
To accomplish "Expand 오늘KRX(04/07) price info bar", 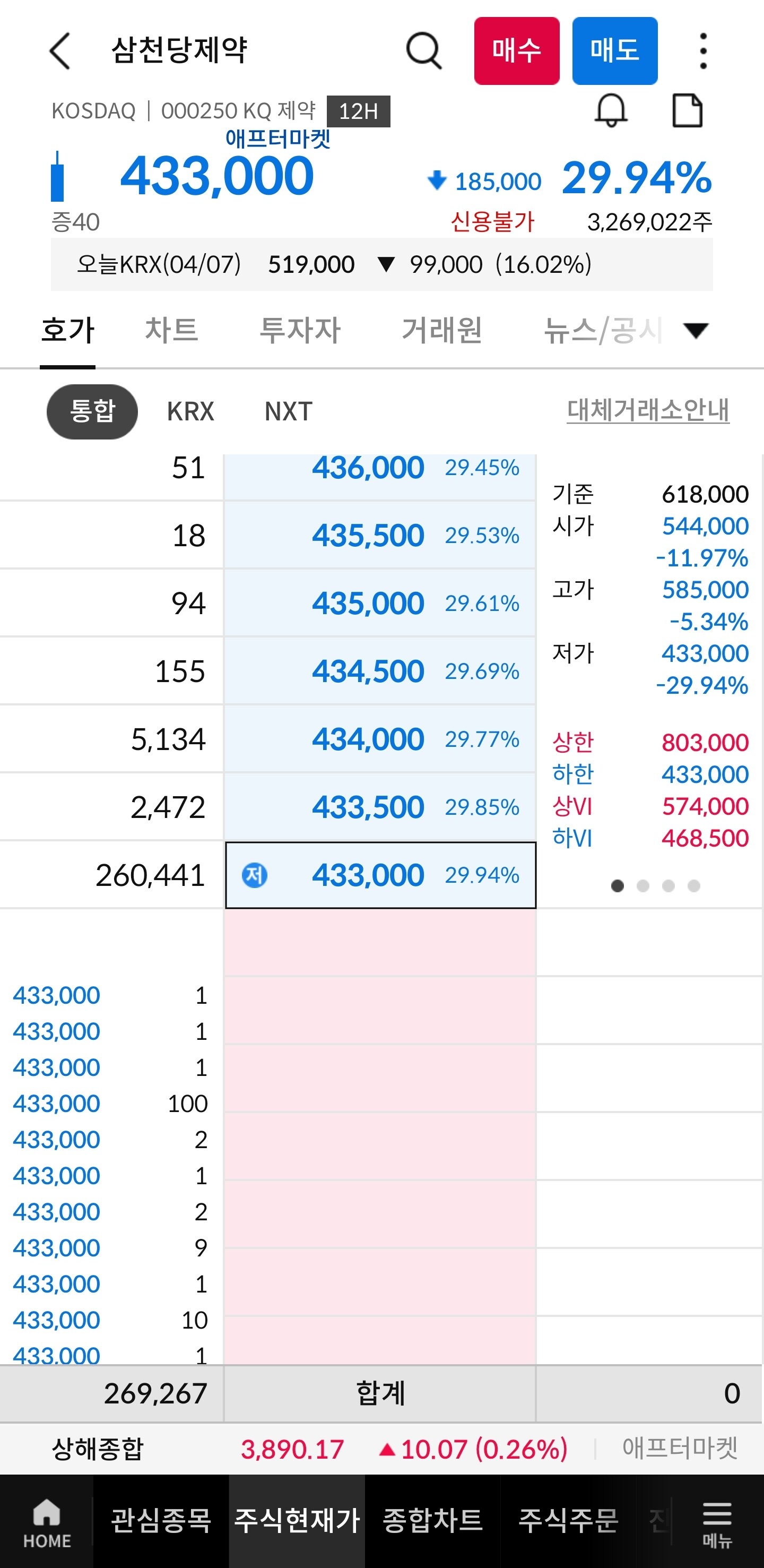I will [x=381, y=265].
